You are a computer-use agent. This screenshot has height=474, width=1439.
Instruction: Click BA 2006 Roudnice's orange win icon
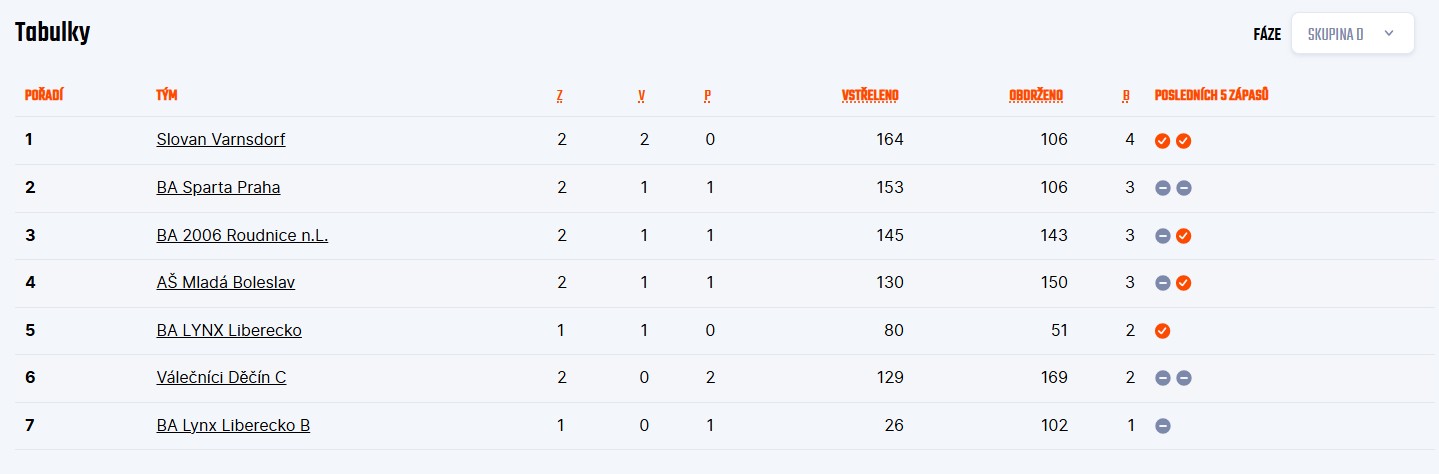point(1184,236)
